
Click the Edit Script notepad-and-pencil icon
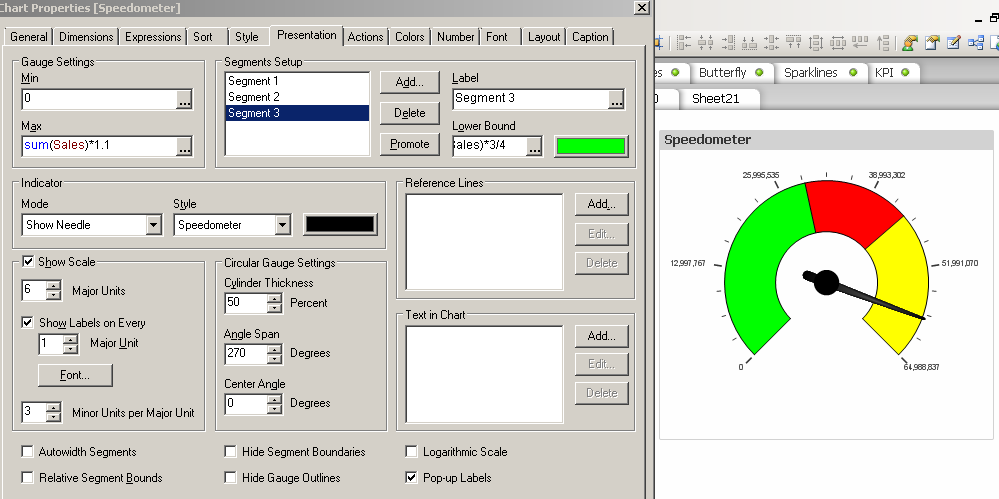[953, 42]
